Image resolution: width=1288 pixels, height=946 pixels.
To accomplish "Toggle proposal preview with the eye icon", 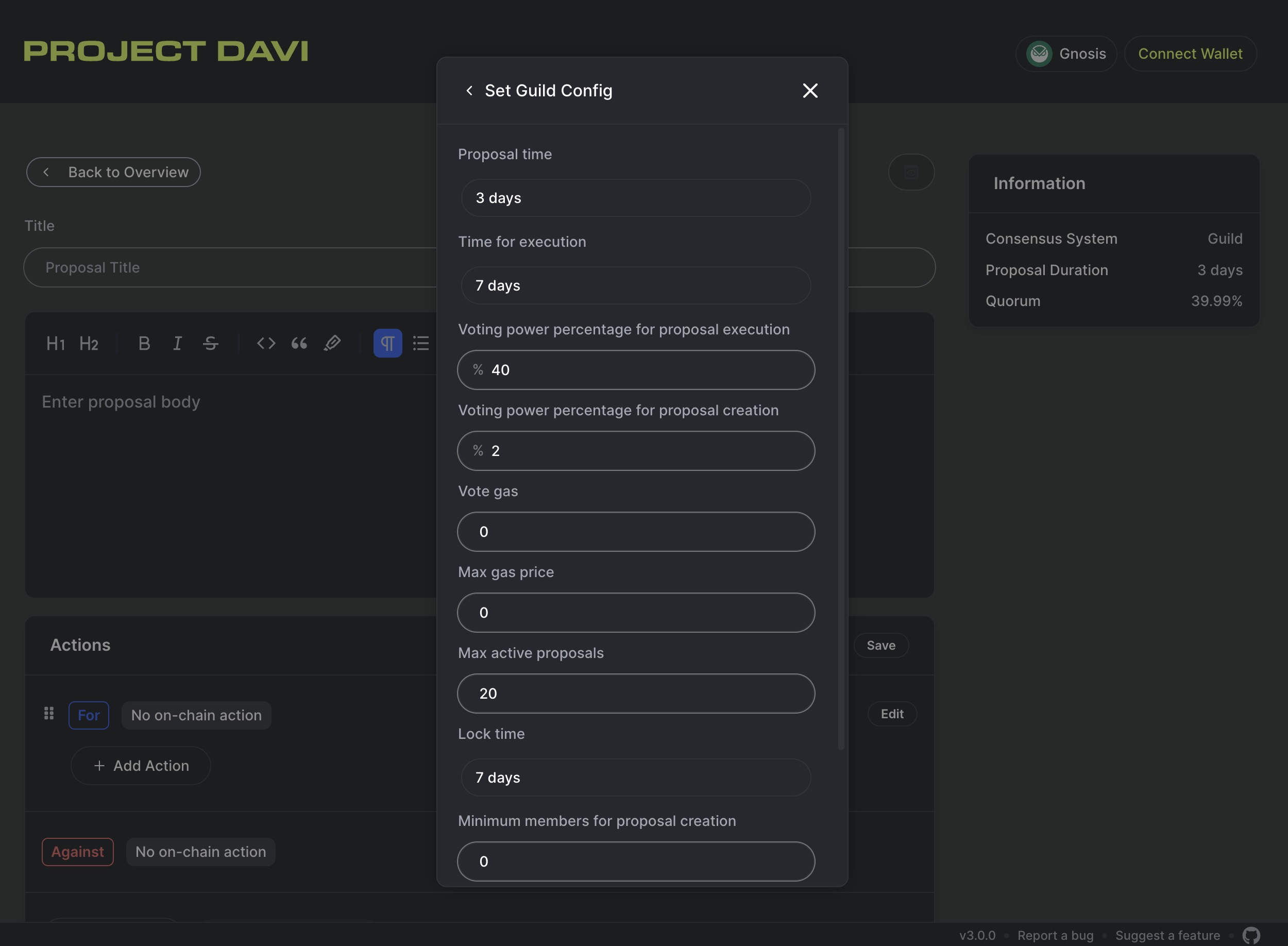I will [911, 172].
